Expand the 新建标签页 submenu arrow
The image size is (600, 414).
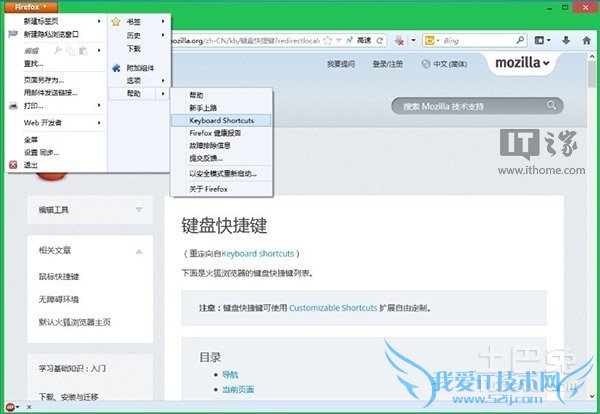tap(99, 21)
